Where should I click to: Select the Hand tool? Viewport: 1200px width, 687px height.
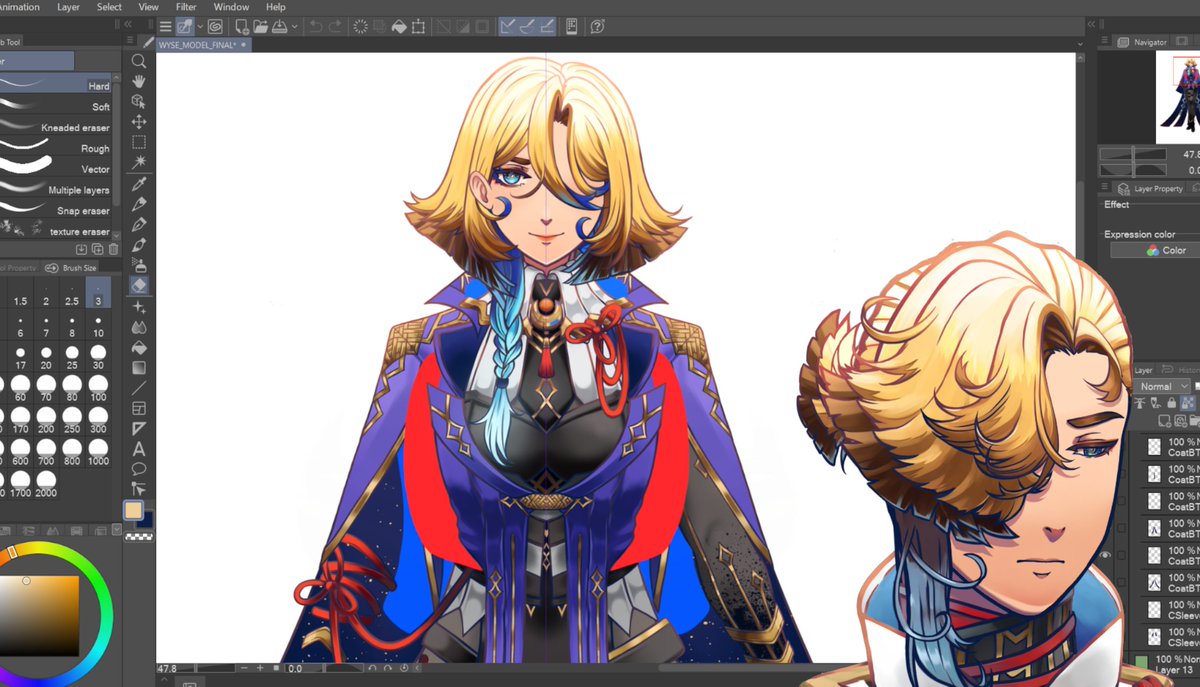click(140, 81)
